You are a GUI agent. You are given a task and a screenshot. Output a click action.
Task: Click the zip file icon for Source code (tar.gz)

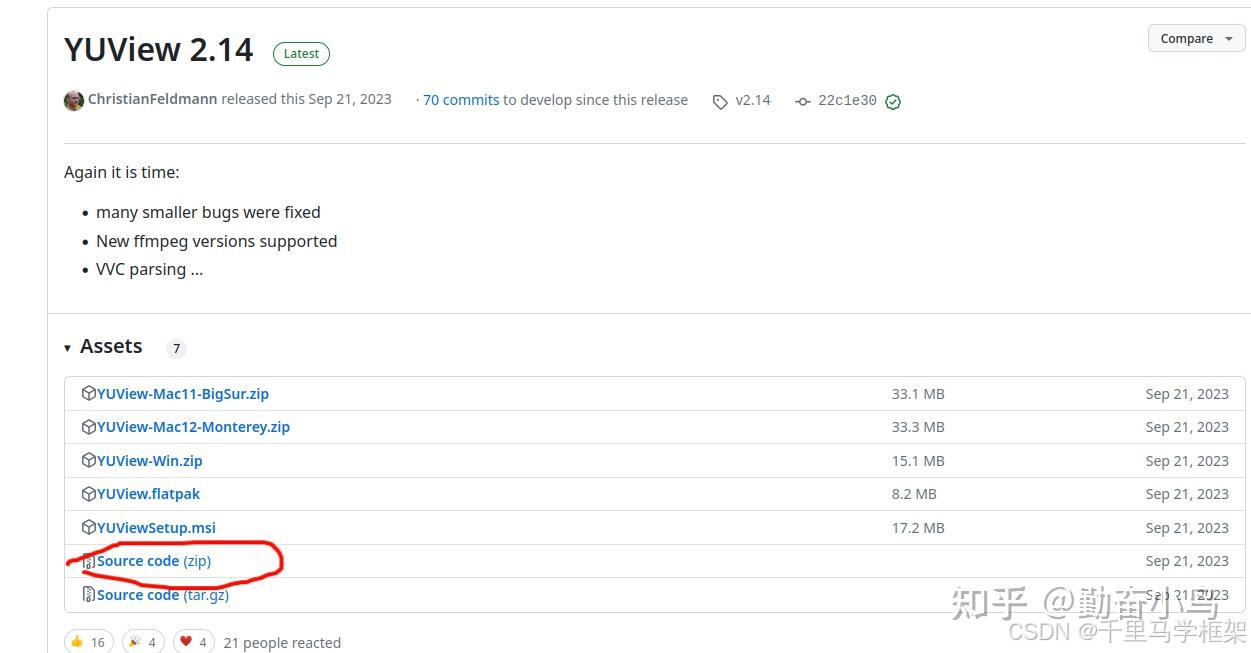[x=89, y=595]
